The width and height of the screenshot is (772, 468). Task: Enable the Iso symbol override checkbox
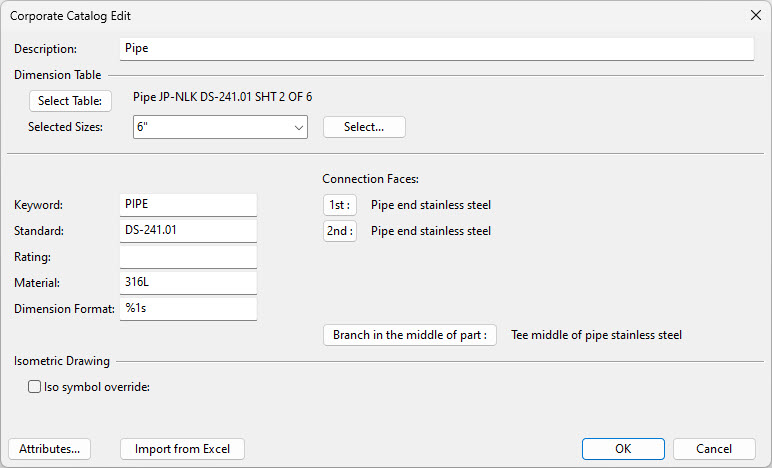click(x=35, y=386)
